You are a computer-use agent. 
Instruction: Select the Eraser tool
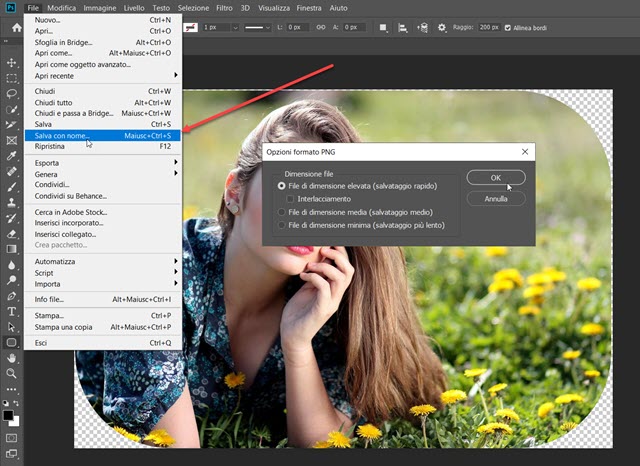click(11, 234)
